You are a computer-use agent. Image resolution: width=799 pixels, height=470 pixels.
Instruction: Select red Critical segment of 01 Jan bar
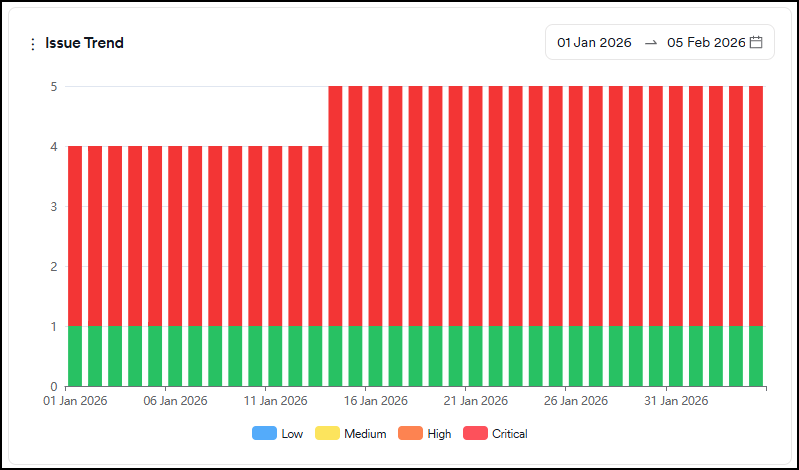click(75, 235)
